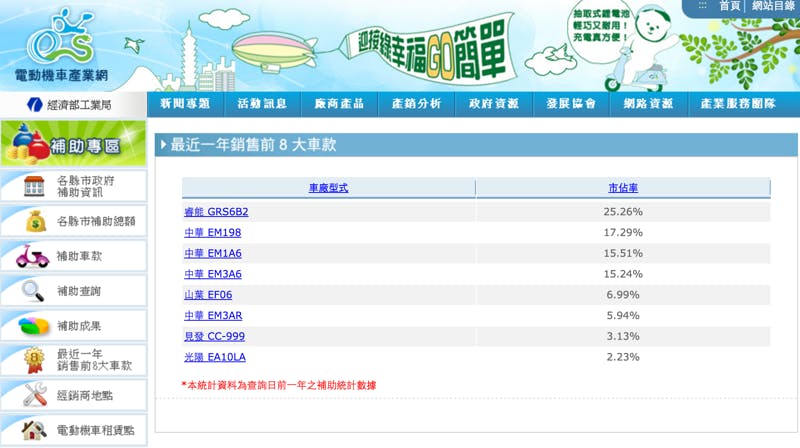Click the money bag icon for 各縣市補助總額
The image size is (800, 448).
pyautogui.click(x=36, y=221)
